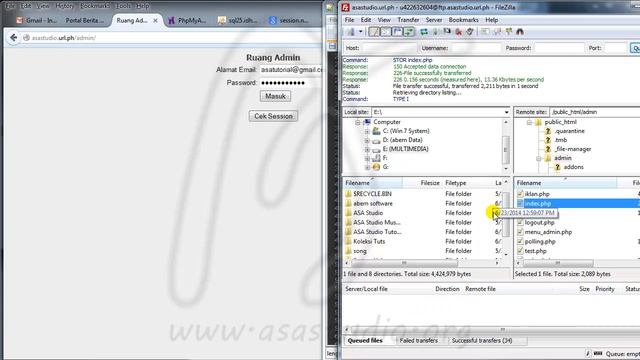Switch to the Failed transfers tab
The height and width of the screenshot is (360, 640).
pos(419,340)
